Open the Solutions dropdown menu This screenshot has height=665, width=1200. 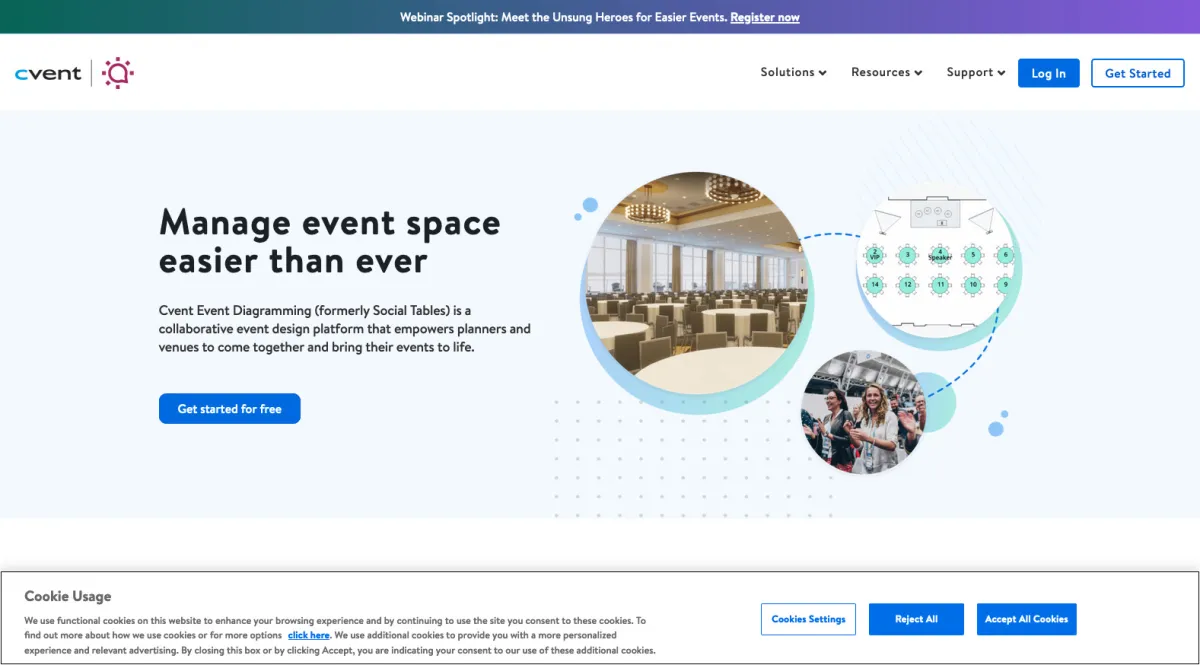pyautogui.click(x=793, y=72)
